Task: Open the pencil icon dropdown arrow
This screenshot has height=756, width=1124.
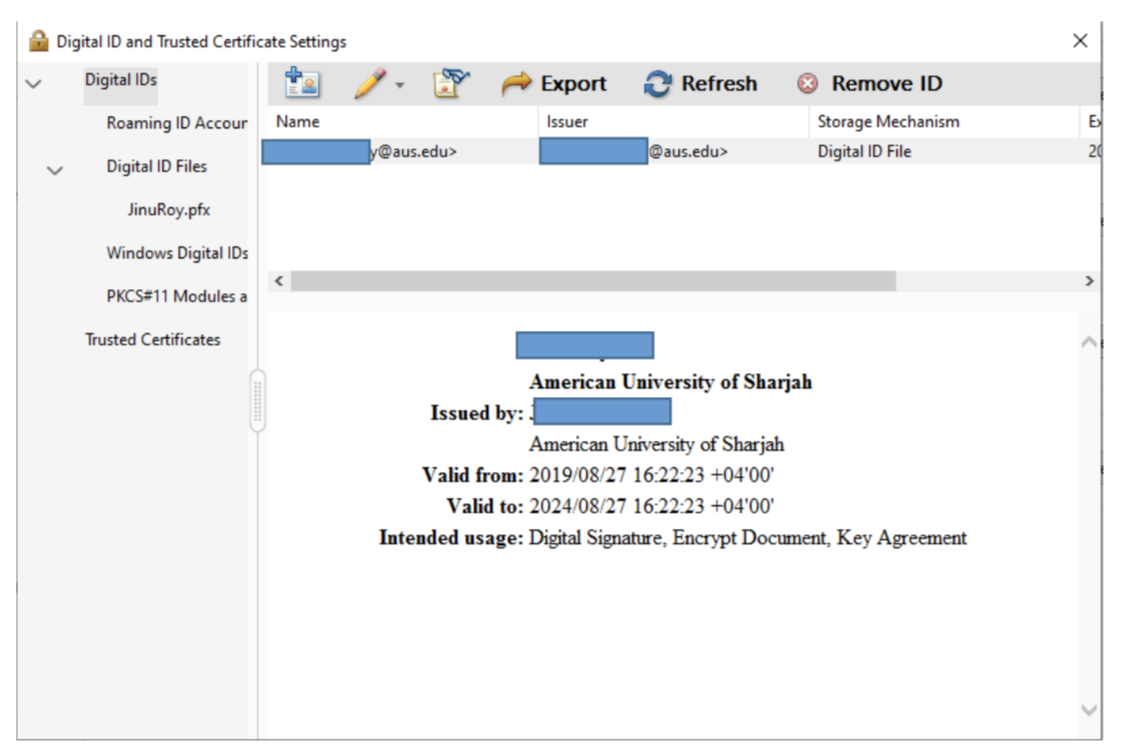Action: tap(400, 85)
